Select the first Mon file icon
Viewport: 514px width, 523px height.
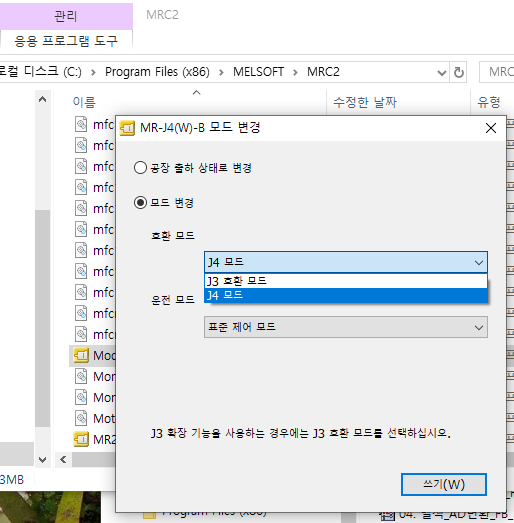(81, 376)
